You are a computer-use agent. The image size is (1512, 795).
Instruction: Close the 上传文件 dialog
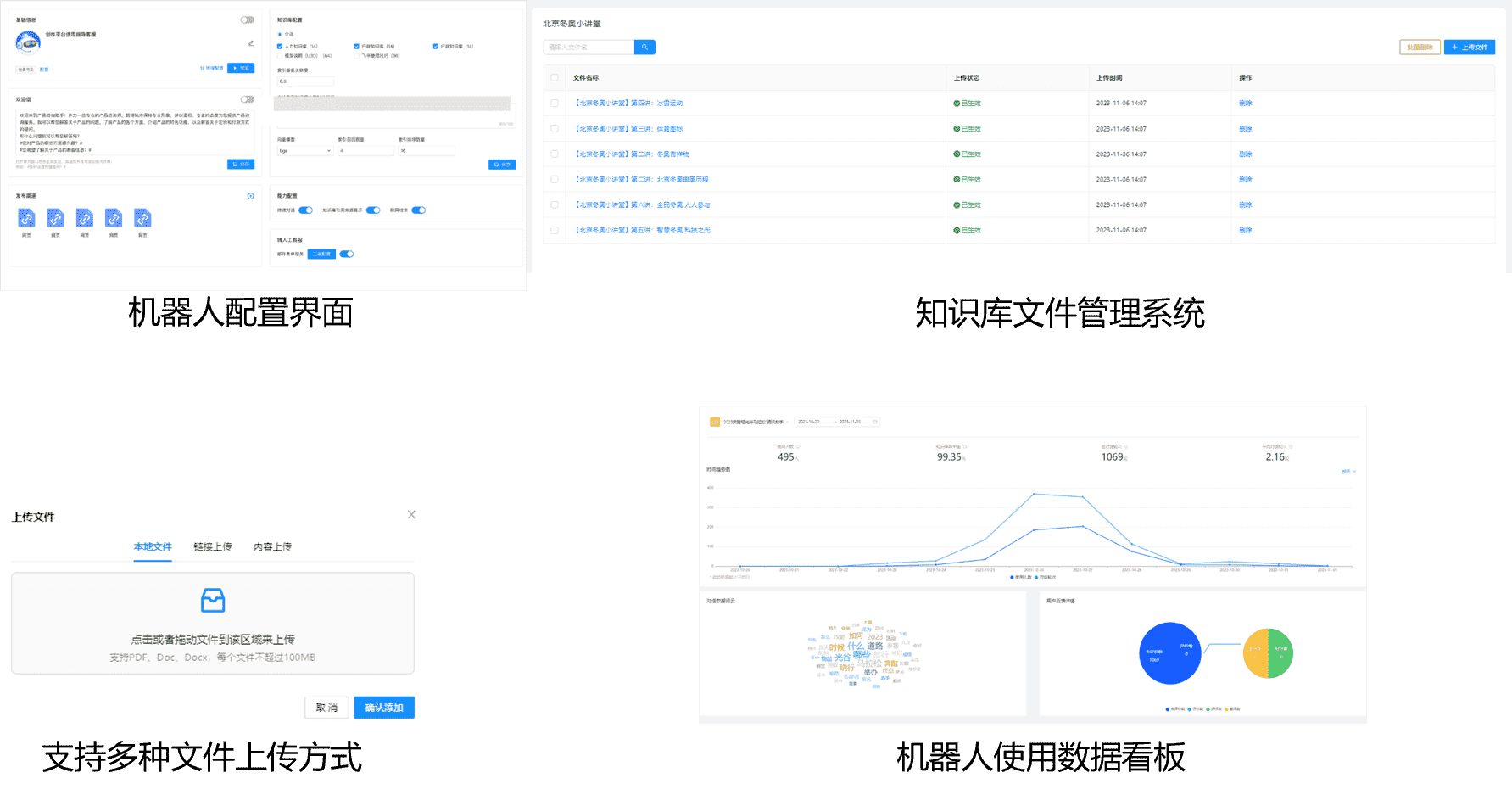point(411,515)
